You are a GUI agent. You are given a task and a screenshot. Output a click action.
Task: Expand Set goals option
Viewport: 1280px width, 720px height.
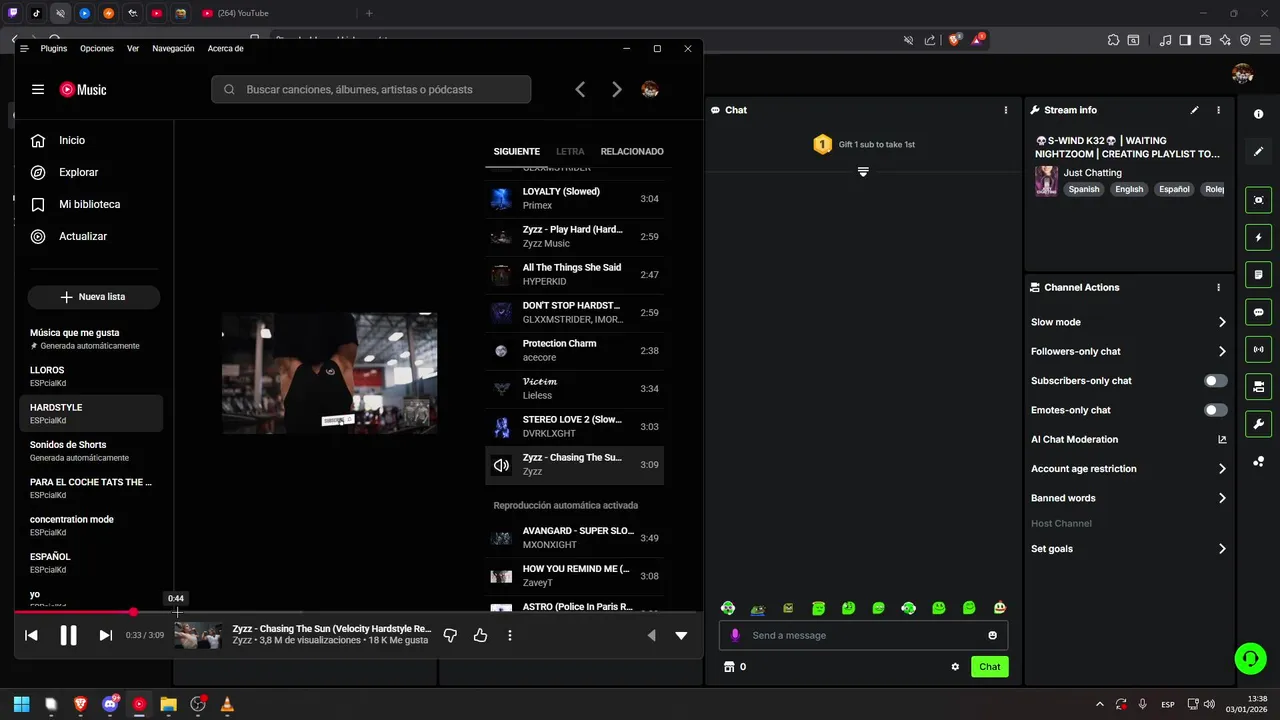coord(1129,549)
